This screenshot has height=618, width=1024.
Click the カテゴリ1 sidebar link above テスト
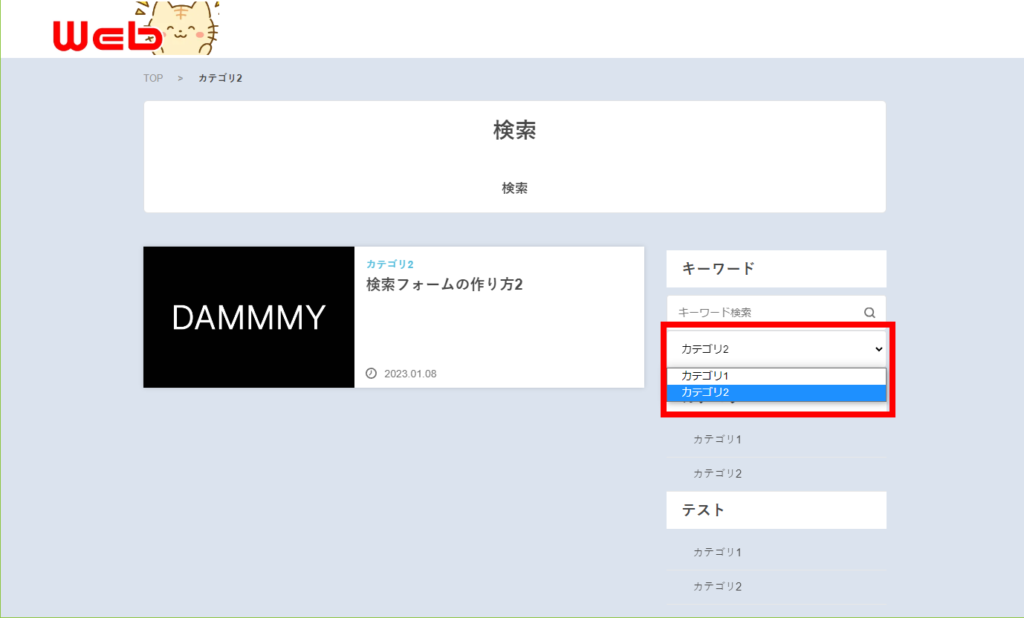click(717, 439)
